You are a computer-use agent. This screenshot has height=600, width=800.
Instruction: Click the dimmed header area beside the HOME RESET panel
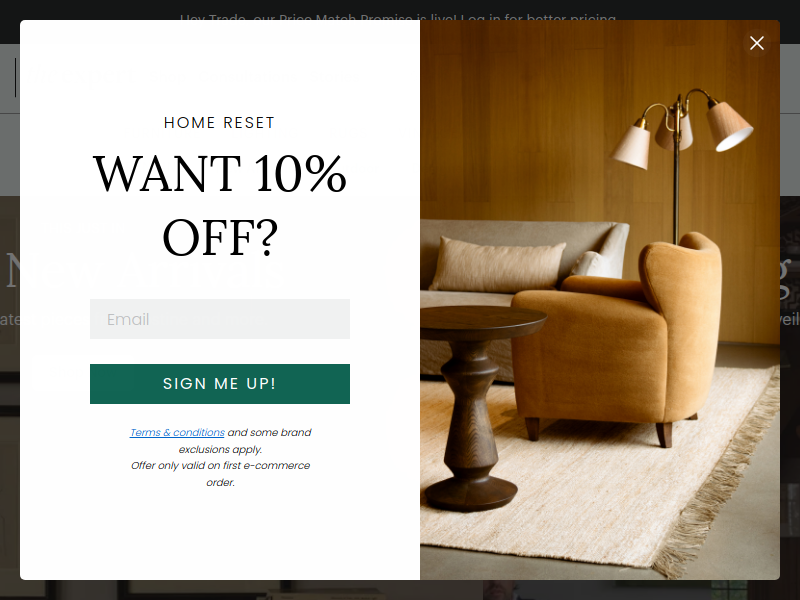tap(10, 122)
